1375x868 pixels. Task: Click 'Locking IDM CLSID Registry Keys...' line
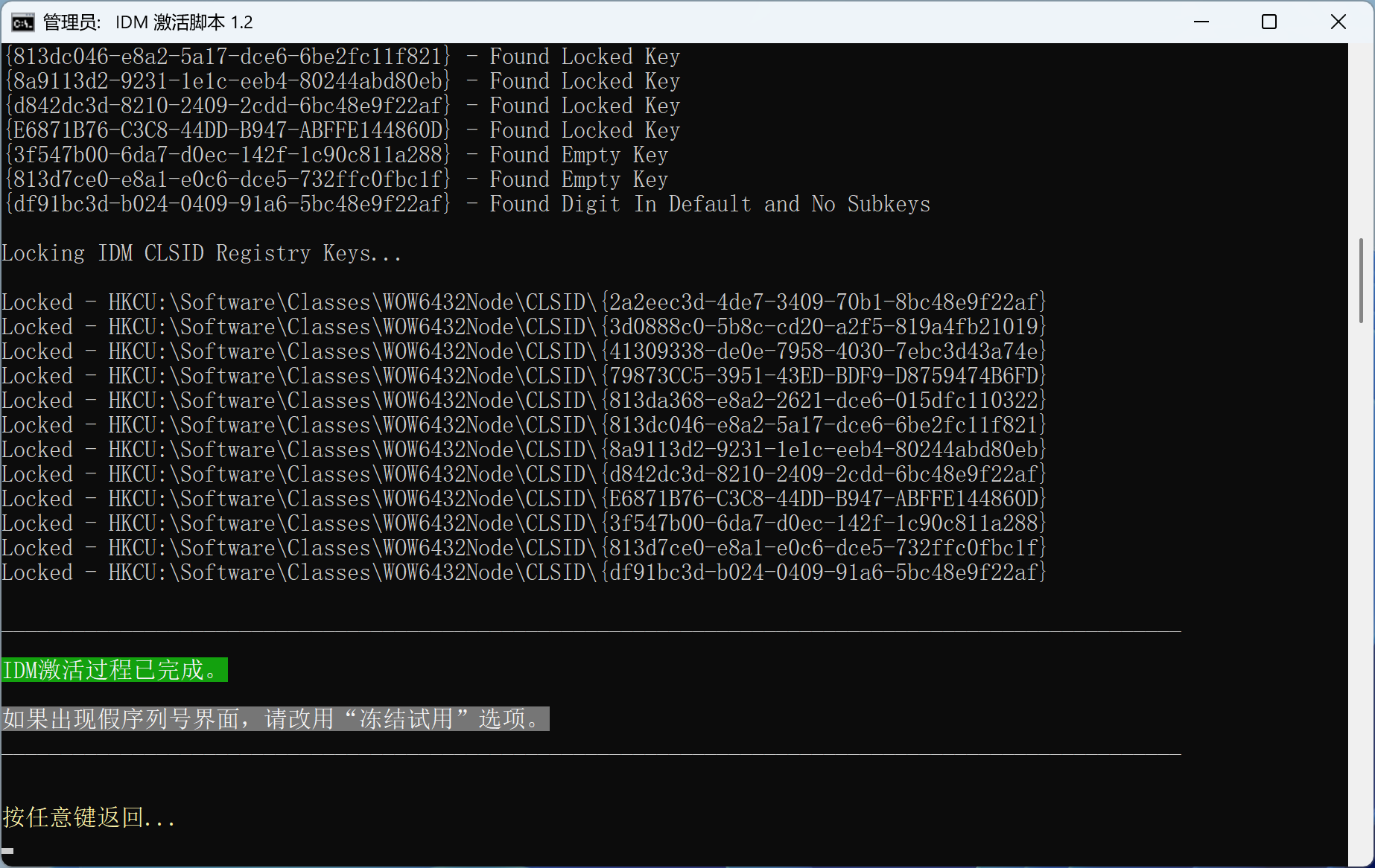[202, 253]
